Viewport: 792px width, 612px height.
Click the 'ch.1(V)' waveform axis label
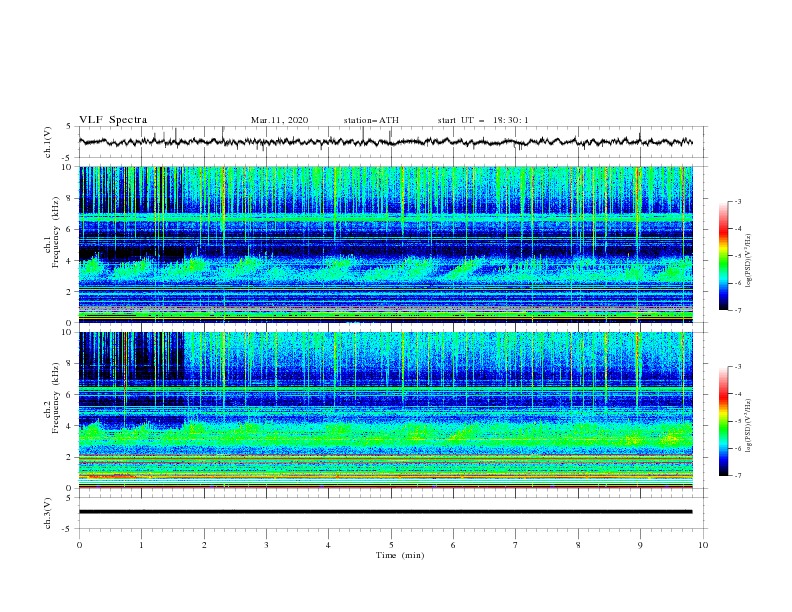pyautogui.click(x=48, y=142)
